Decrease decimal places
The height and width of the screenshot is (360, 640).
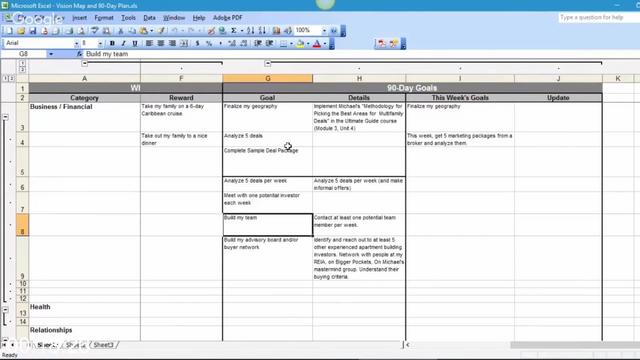244,43
